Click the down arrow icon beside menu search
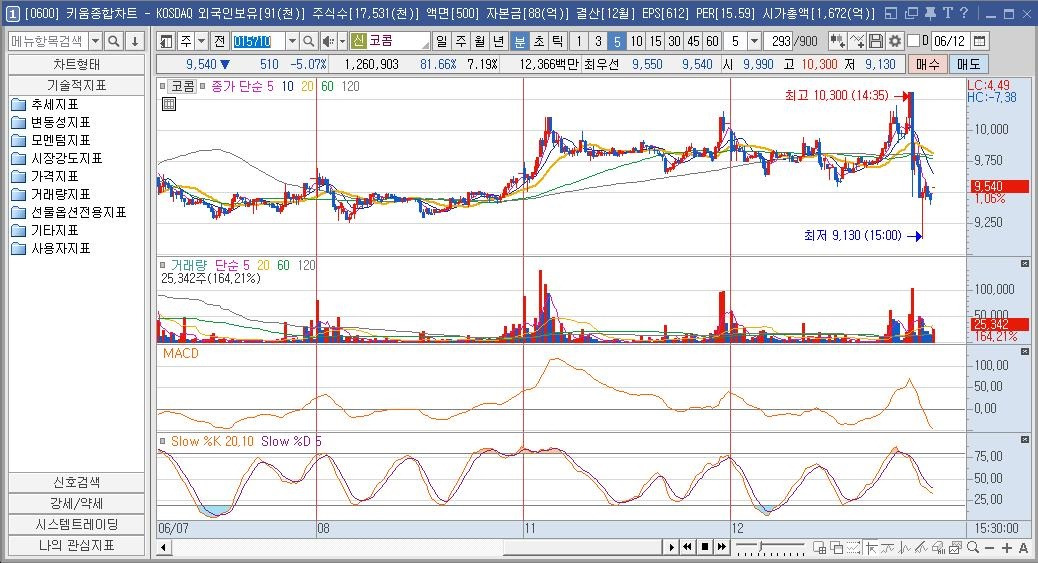 (x=134, y=41)
